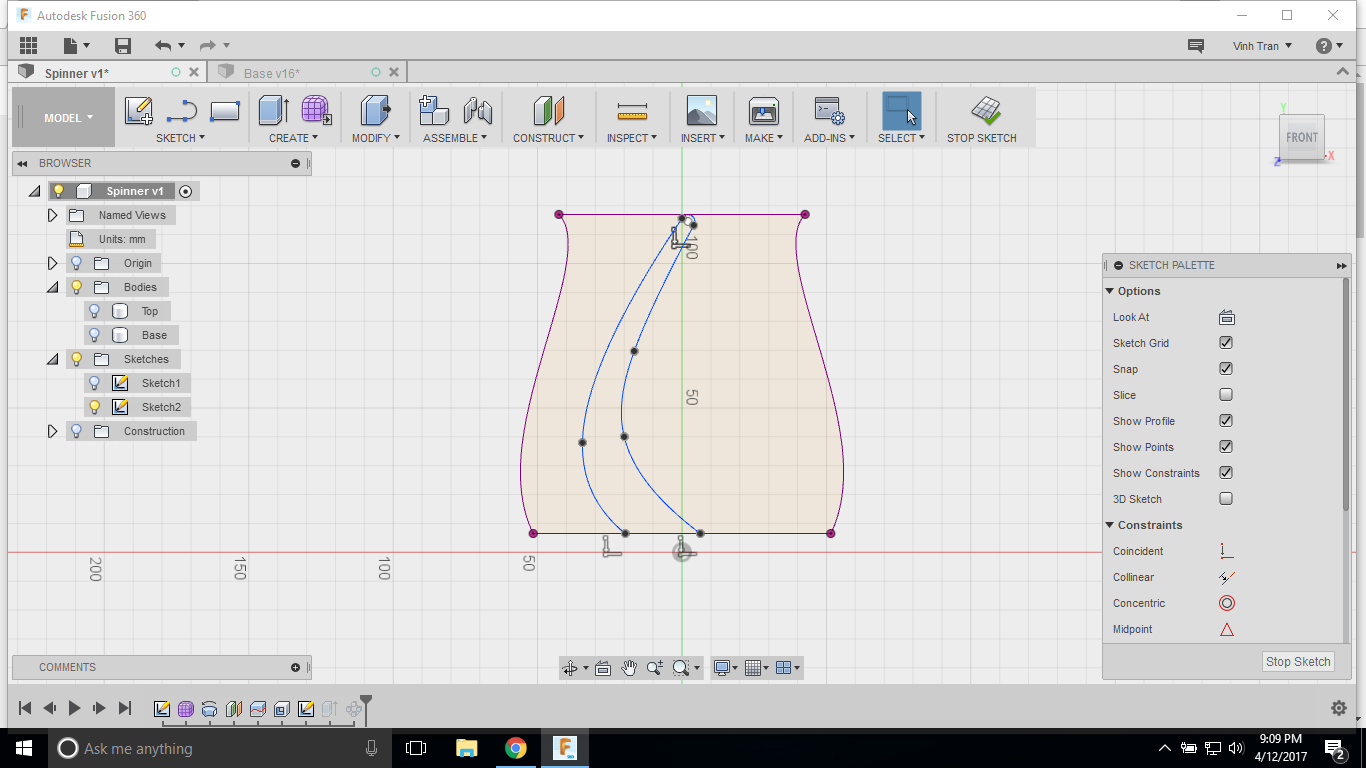Open the ADD-INS menu
The image size is (1366, 768).
click(829, 138)
